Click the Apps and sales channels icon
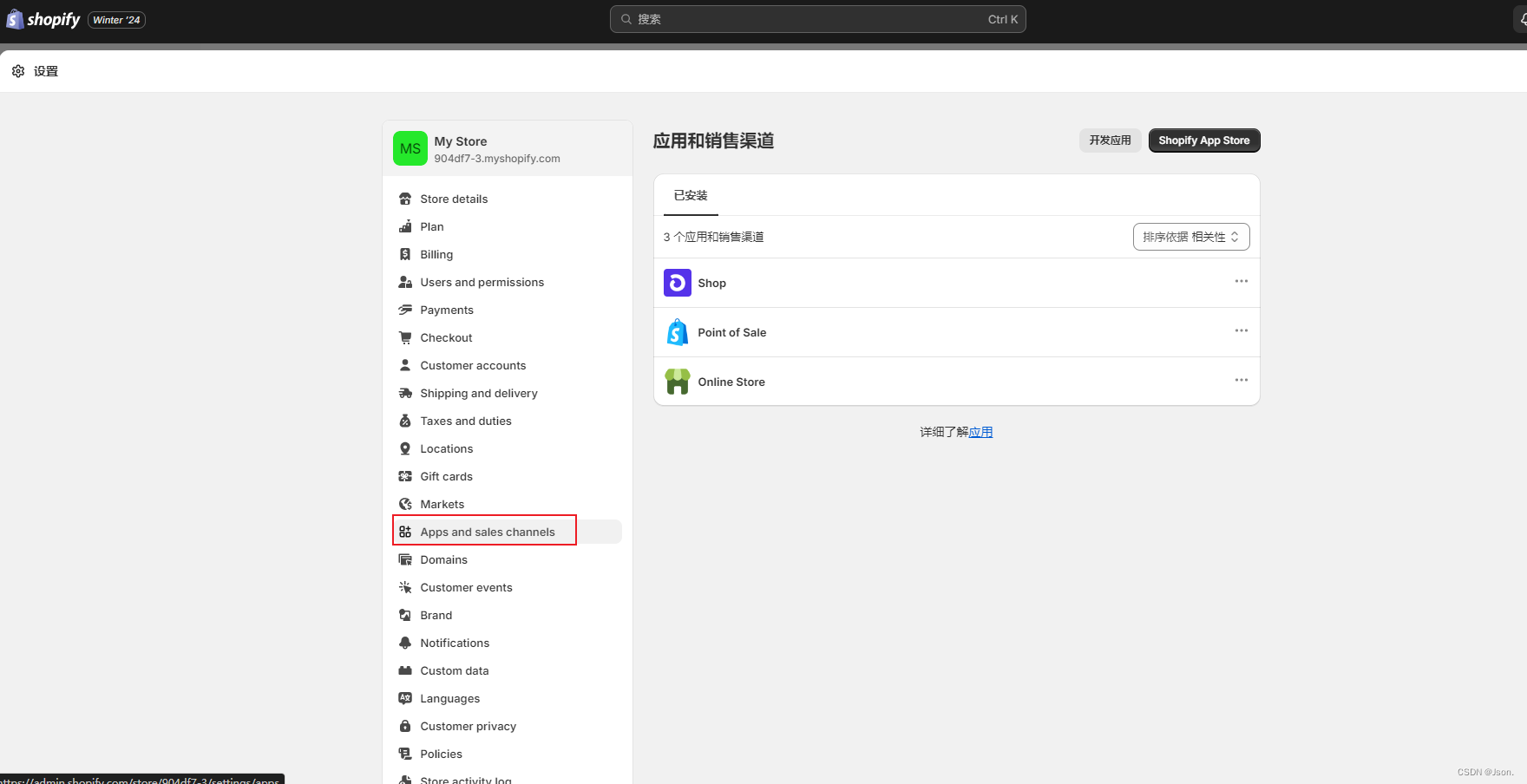 [x=405, y=532]
